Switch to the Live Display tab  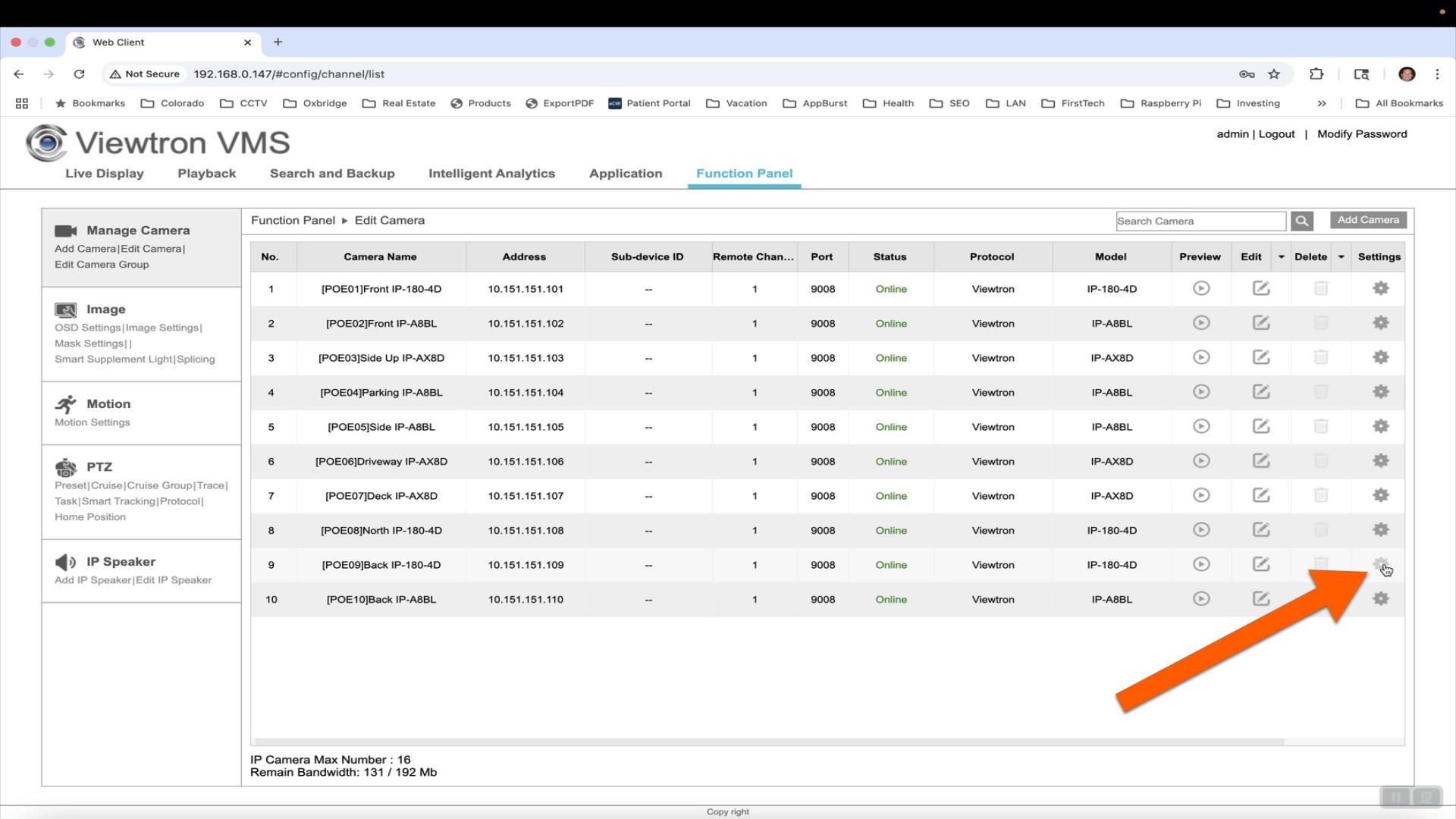pyautogui.click(x=105, y=174)
